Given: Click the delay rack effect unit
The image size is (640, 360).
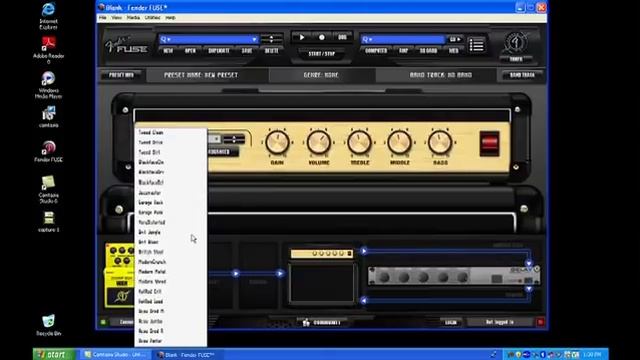Looking at the screenshot, I should coord(453,276).
